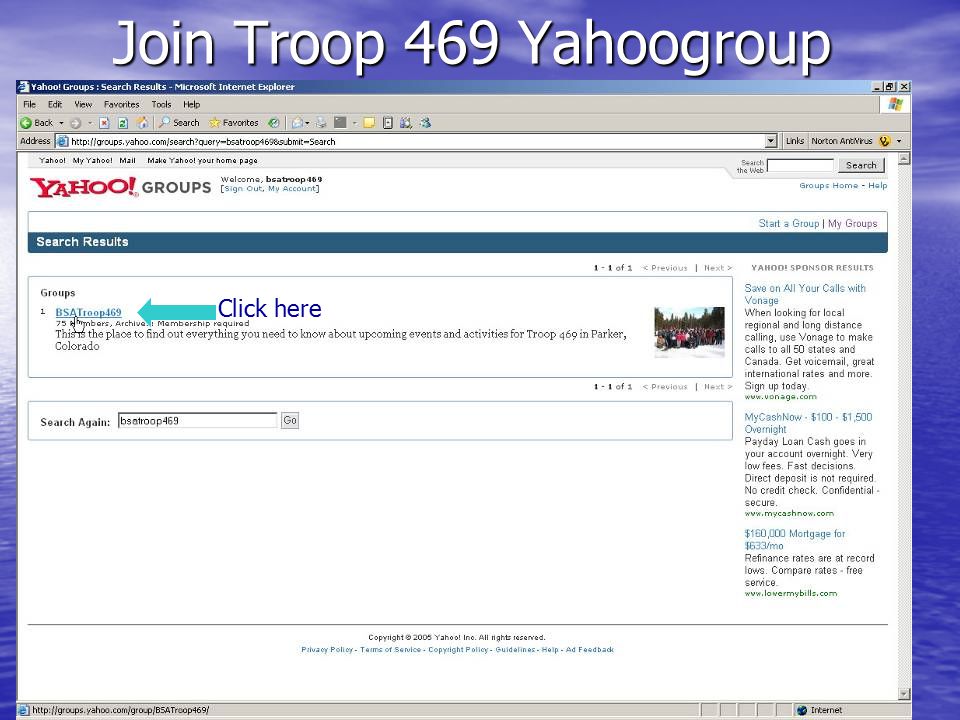Click the web Search button
Screen dimensions: 960x720
pos(861,165)
